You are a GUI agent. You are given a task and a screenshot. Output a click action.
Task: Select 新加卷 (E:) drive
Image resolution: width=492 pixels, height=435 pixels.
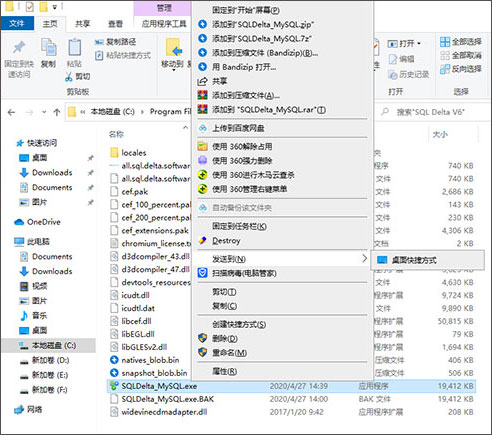click(44, 375)
